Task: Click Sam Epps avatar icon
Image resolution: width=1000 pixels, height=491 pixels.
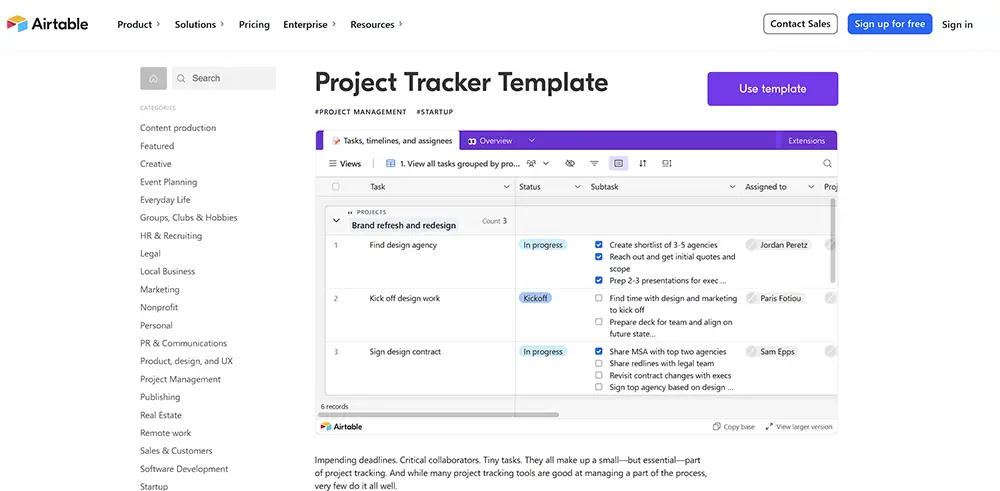Action: 751,351
